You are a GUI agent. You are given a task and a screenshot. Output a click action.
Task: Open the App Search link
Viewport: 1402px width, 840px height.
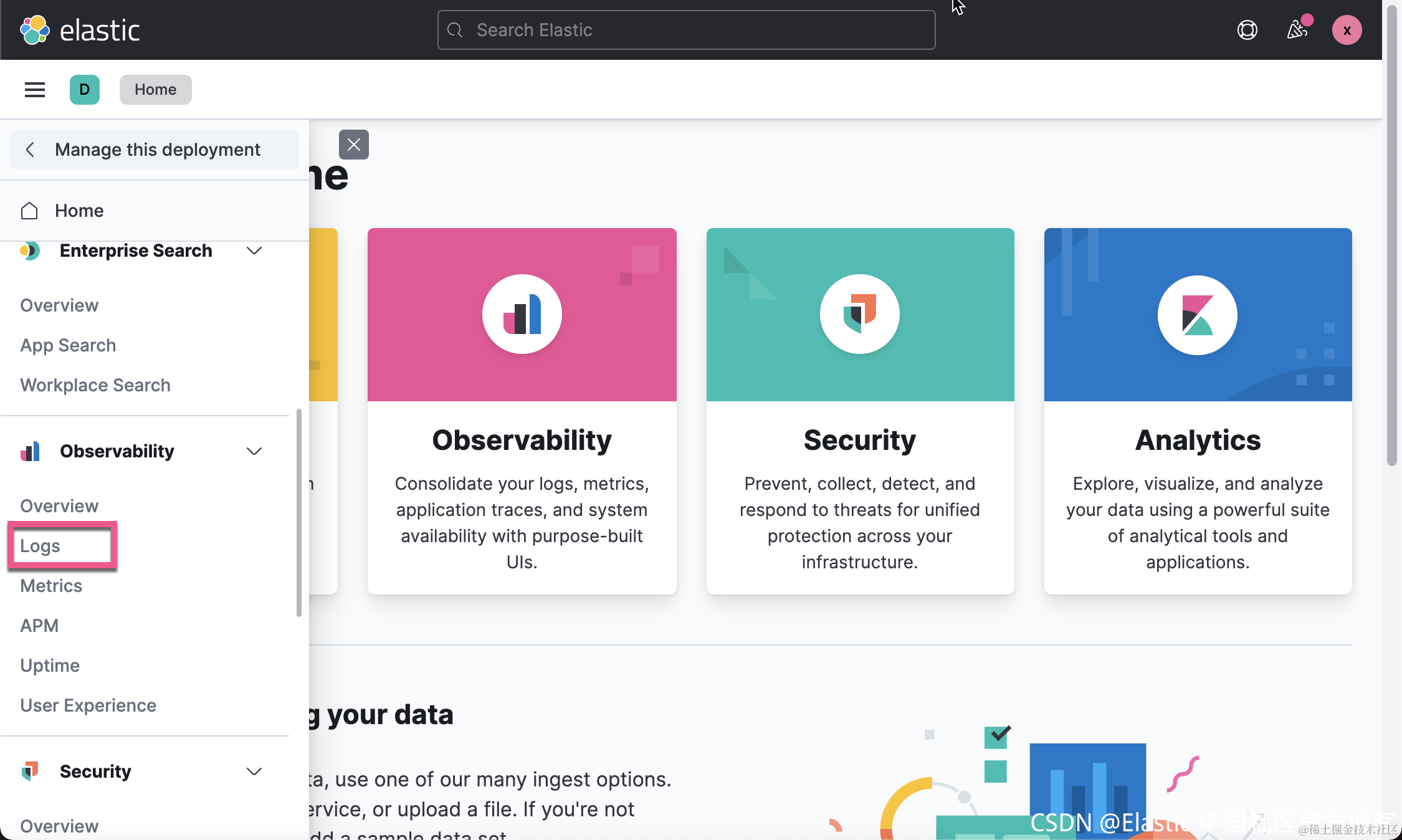click(x=68, y=345)
